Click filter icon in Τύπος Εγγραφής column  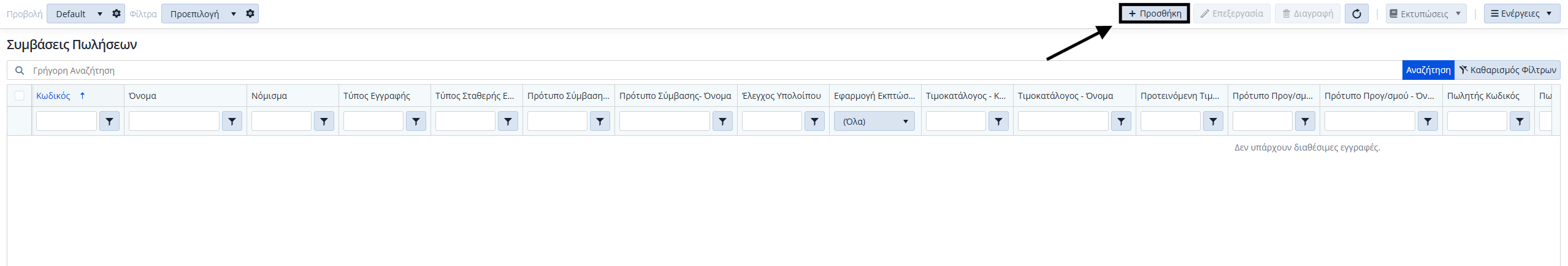(416, 122)
